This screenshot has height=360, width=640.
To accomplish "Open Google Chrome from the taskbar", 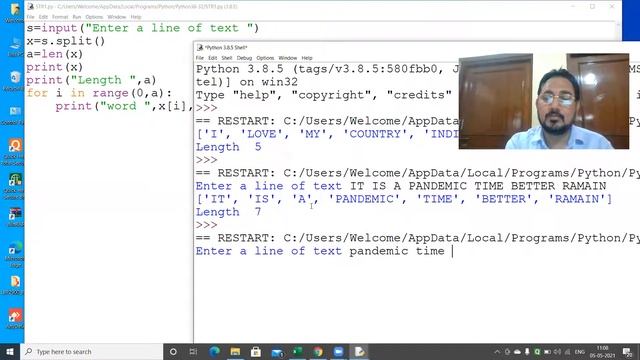I will 318,352.
